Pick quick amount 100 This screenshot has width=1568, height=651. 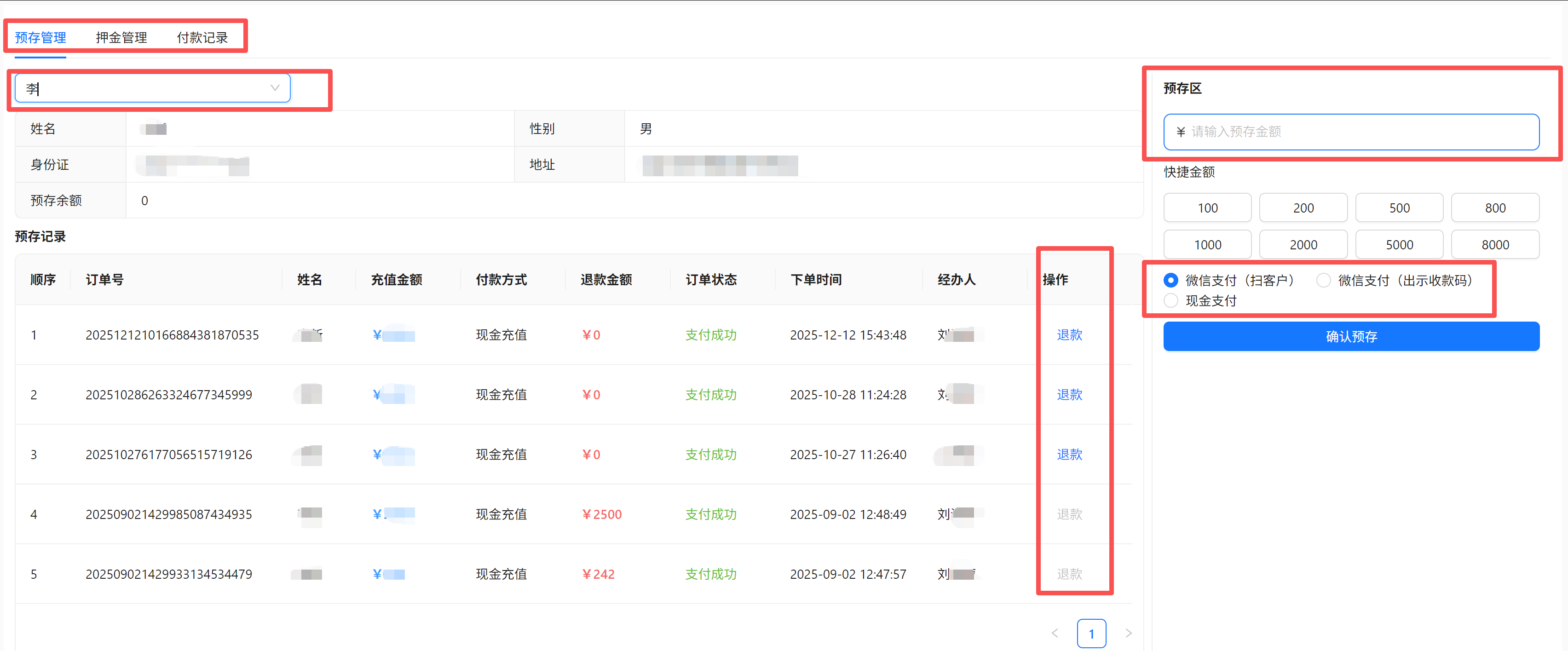click(1207, 208)
